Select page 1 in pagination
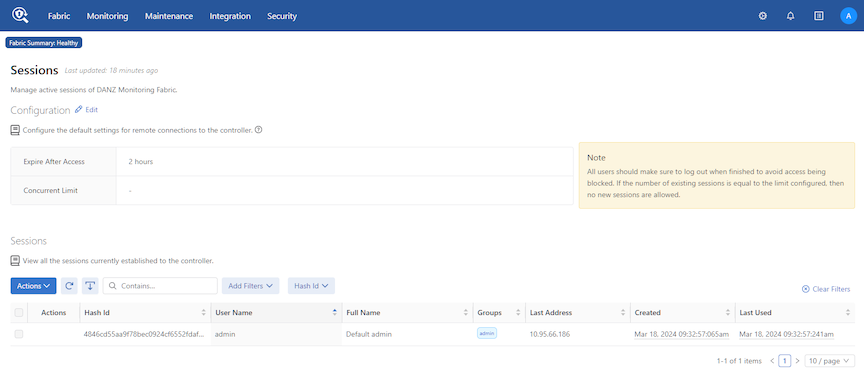The image size is (864, 376). click(x=785, y=361)
